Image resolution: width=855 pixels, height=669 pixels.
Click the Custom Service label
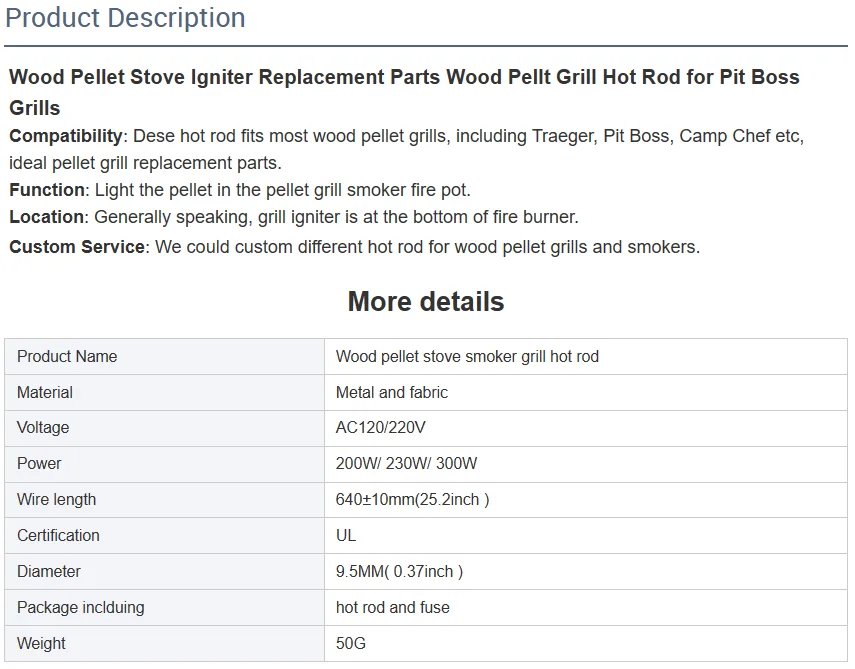tap(77, 247)
